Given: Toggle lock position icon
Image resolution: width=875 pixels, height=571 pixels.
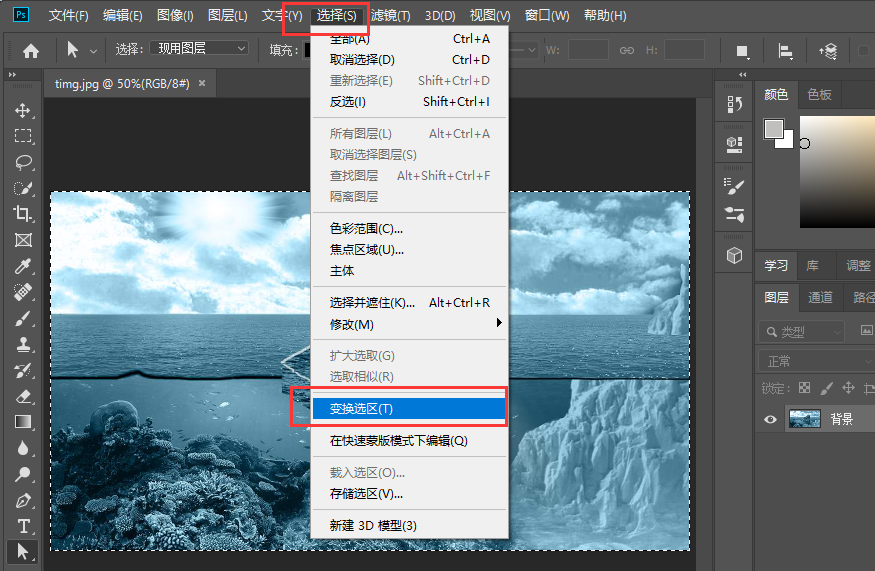Looking at the screenshot, I should pos(848,387).
